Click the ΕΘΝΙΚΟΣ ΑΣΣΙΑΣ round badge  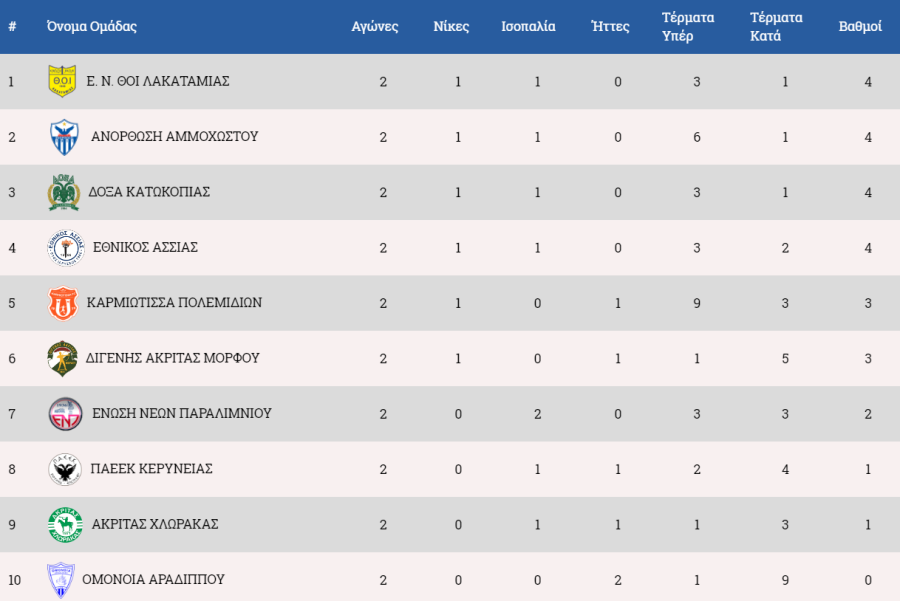pyautogui.click(x=66, y=248)
